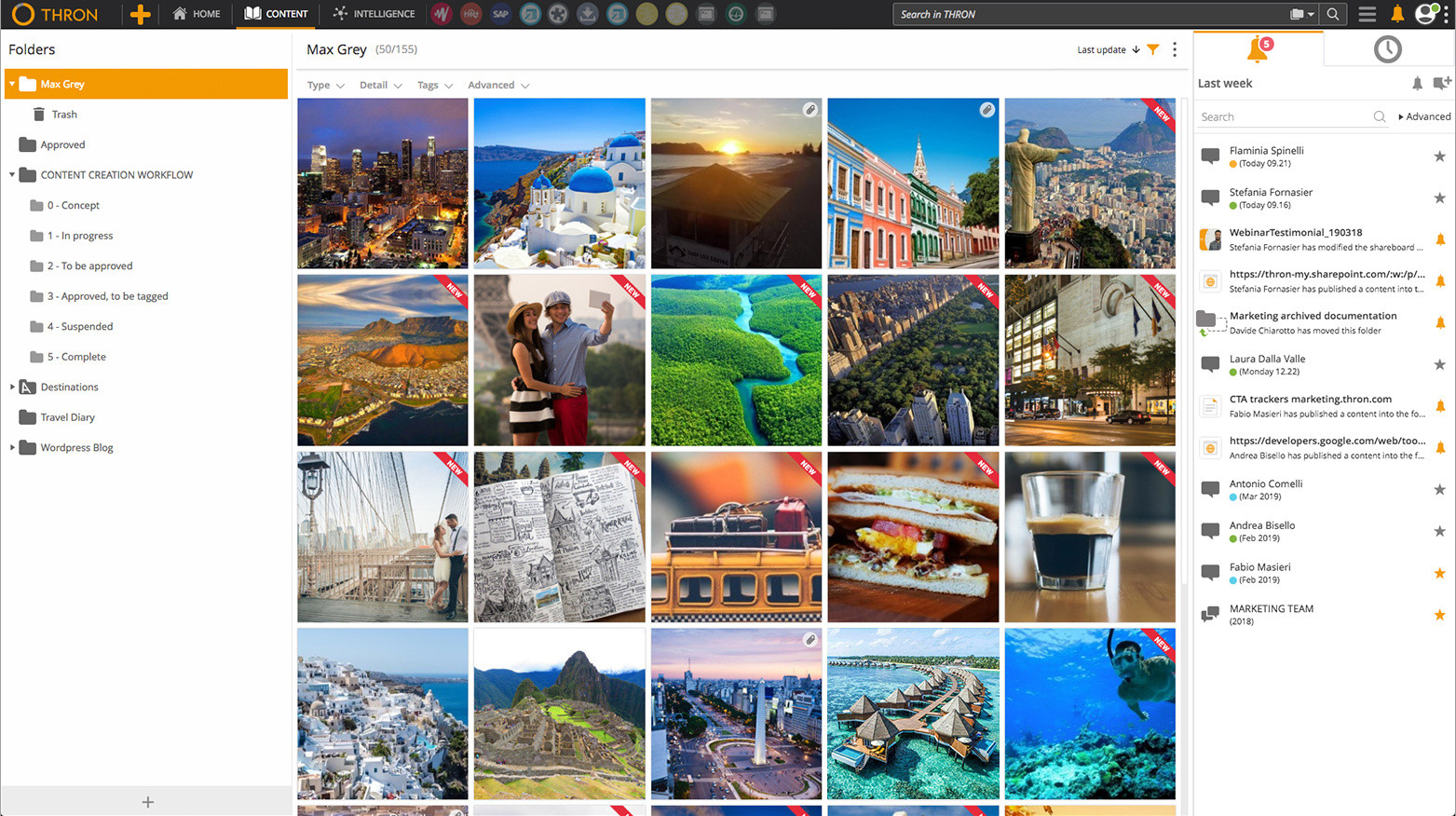Expand the Destinations folder tree
The image size is (1456, 816).
point(12,387)
